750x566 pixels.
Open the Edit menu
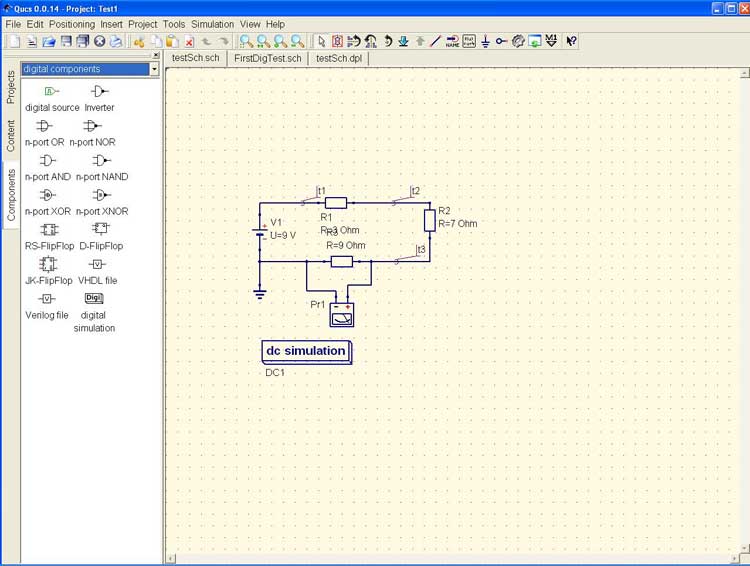pyautogui.click(x=35, y=24)
